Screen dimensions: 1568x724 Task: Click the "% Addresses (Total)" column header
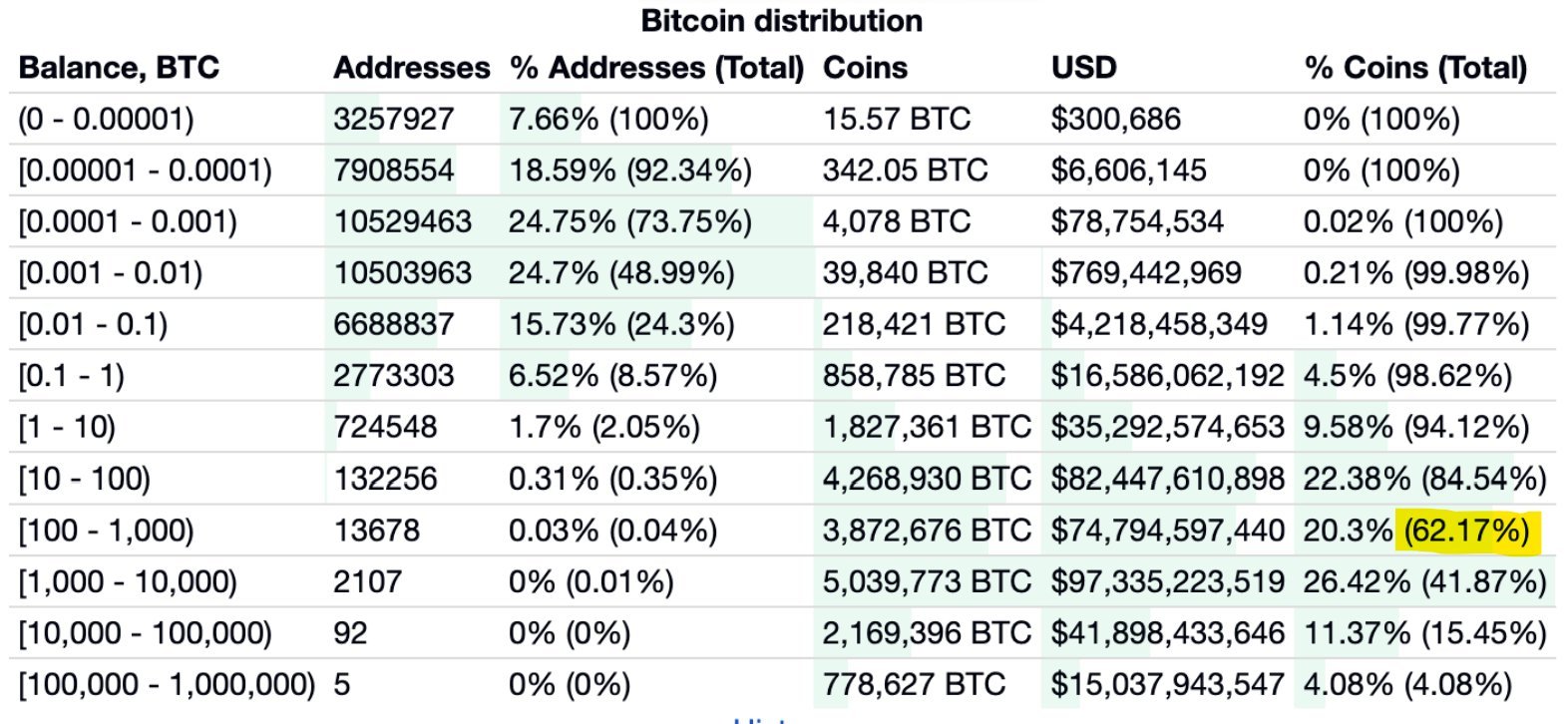656,68
